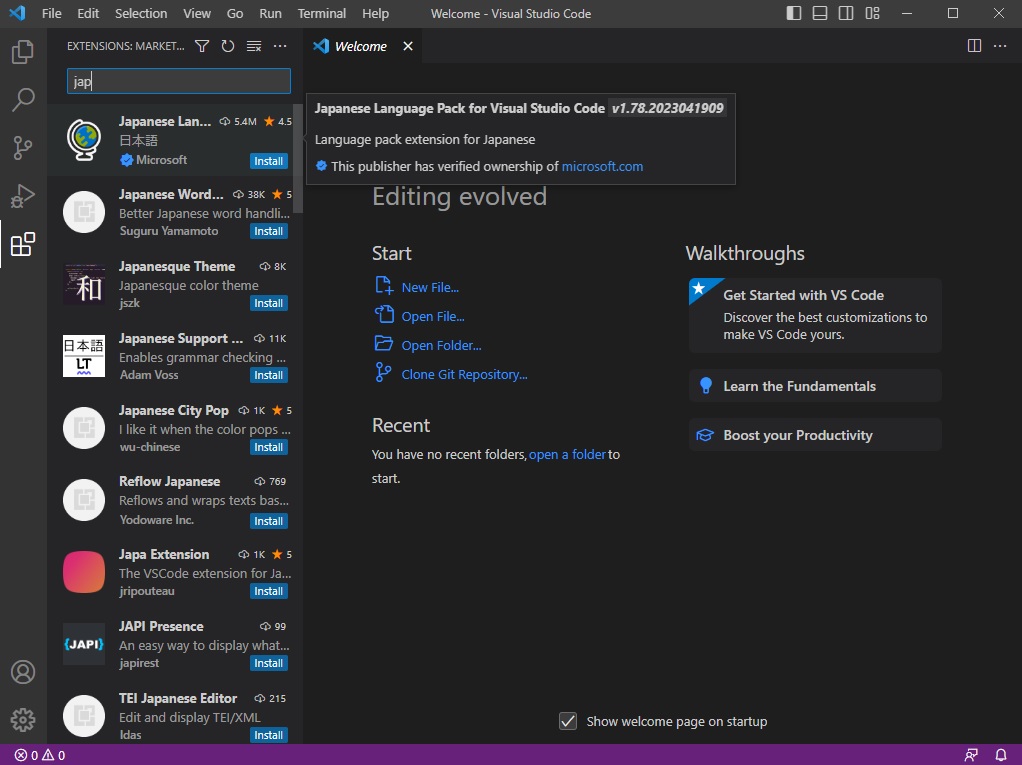Screen dimensions: 1022x765
Task: Install the Japanese Language Pack extension
Action: click(268, 160)
